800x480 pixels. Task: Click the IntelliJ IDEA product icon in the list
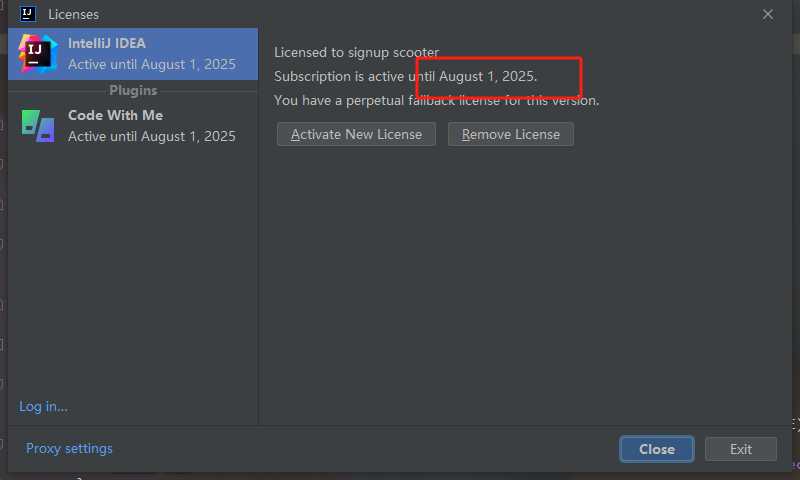tap(38, 54)
